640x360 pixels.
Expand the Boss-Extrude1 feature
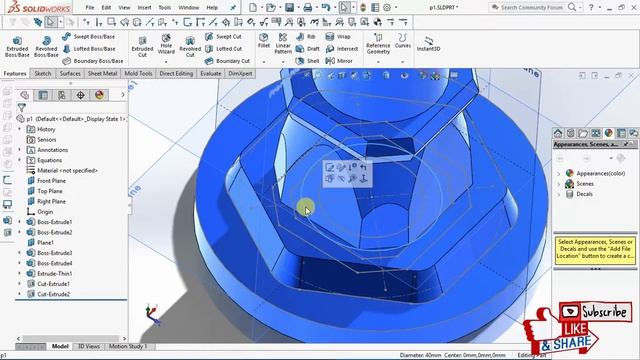20,222
